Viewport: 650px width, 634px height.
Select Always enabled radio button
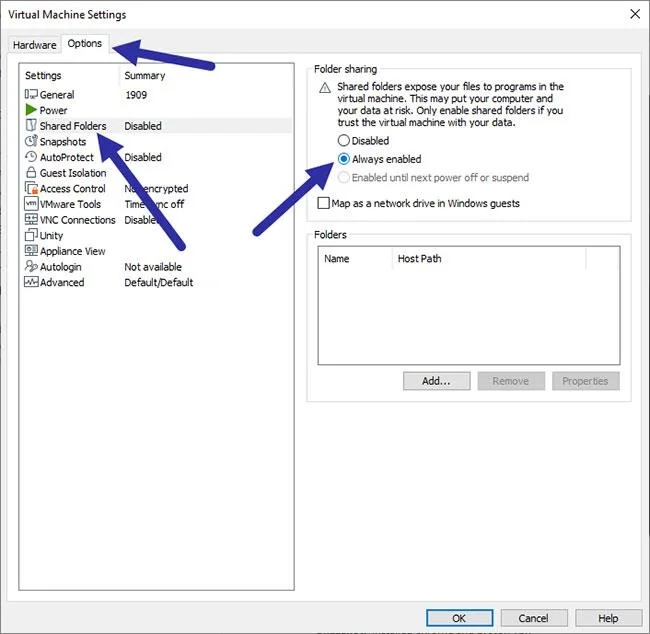(x=344, y=159)
